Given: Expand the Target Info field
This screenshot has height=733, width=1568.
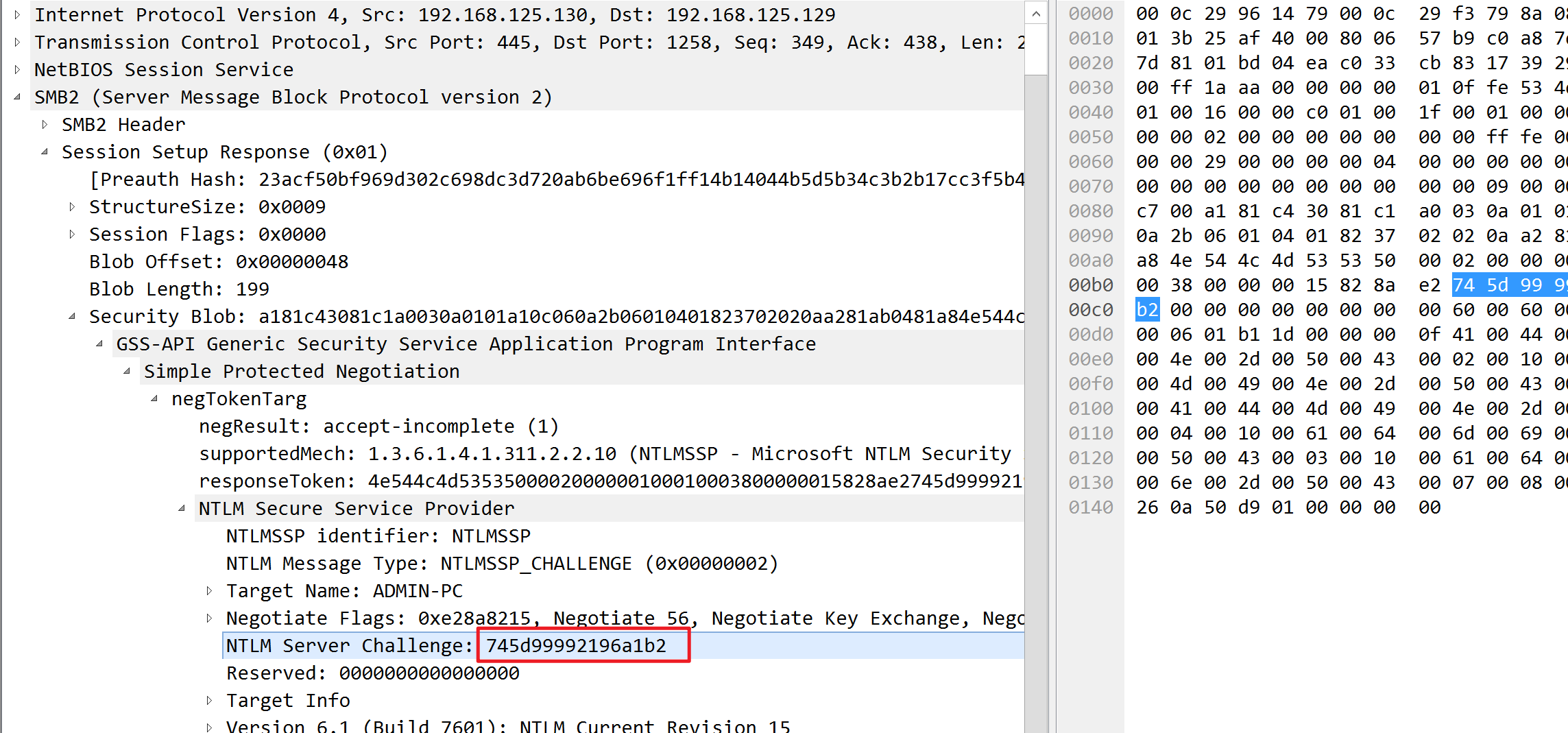Looking at the screenshot, I should pyautogui.click(x=210, y=700).
